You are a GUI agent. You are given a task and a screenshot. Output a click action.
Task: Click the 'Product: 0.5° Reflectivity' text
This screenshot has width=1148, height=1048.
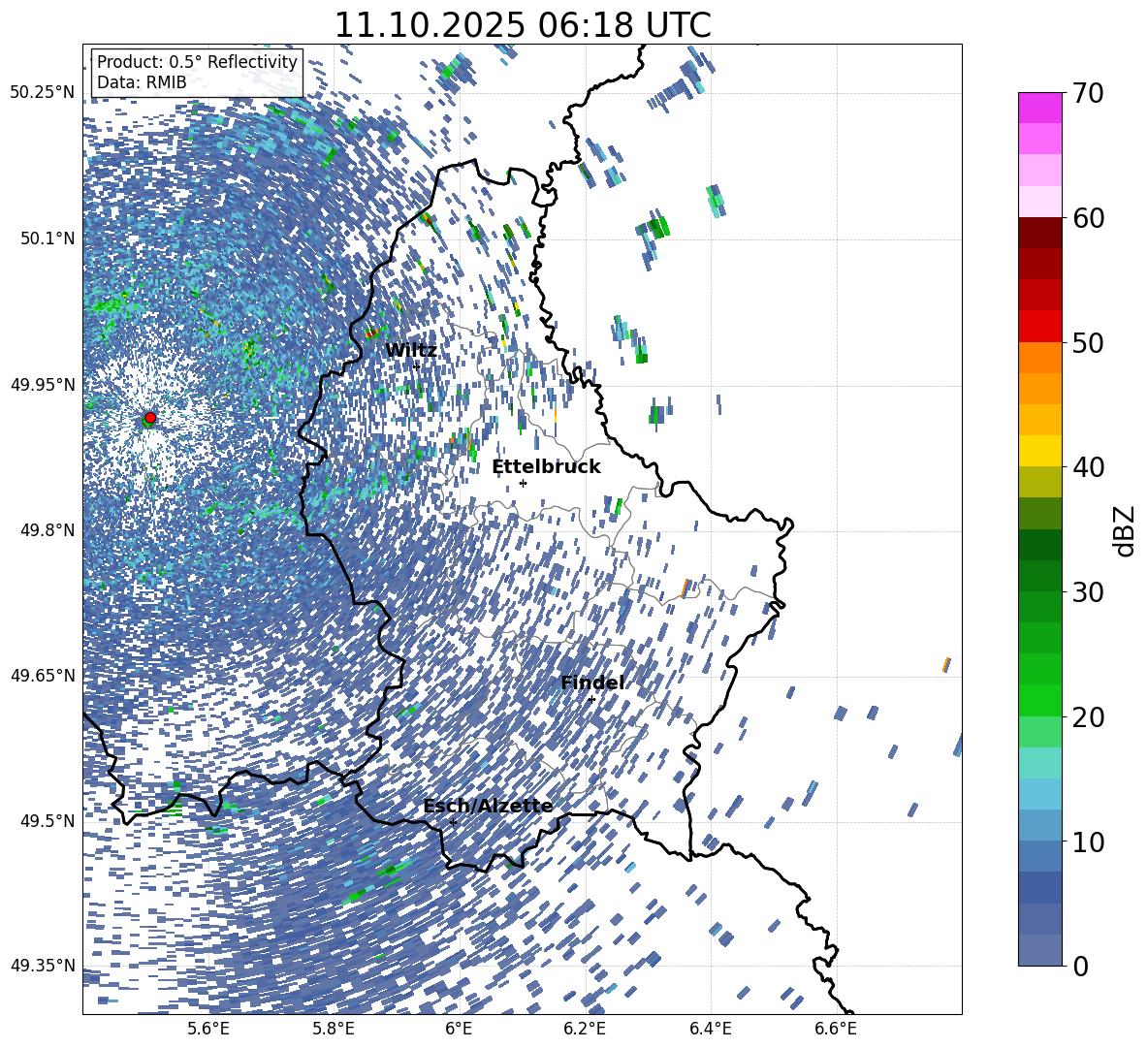197,62
